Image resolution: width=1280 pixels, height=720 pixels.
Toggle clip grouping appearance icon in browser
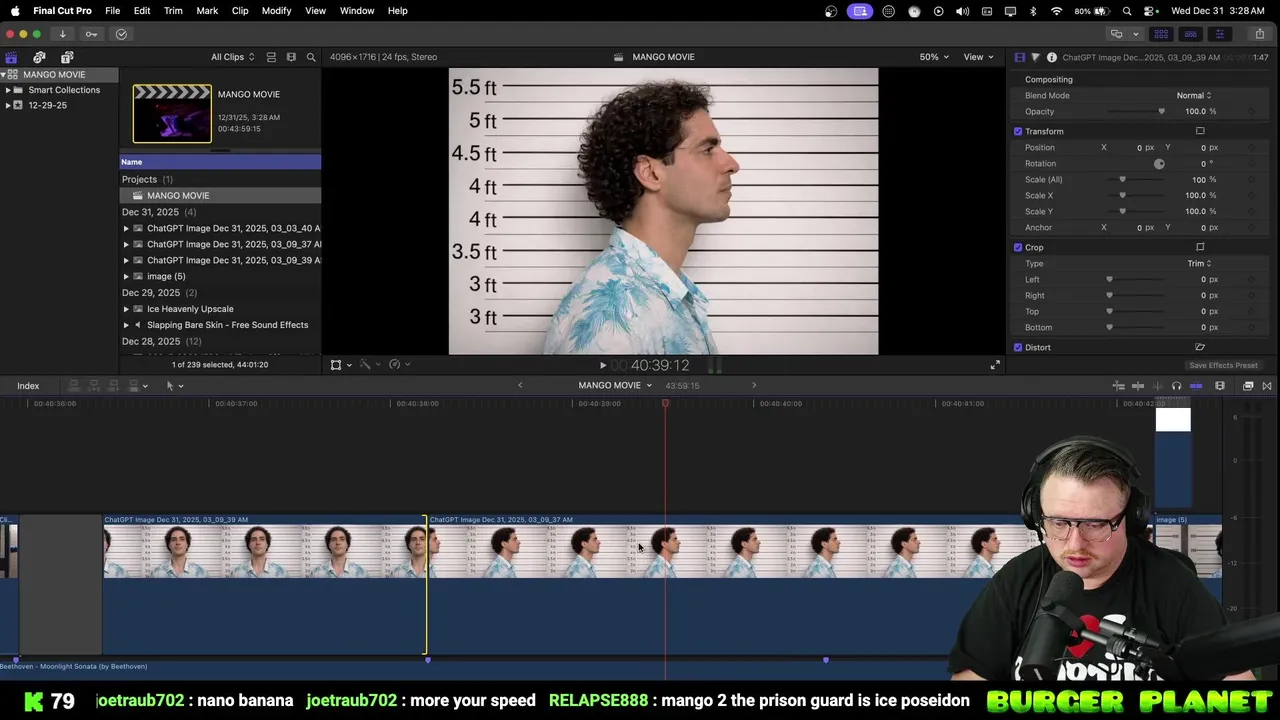271,57
